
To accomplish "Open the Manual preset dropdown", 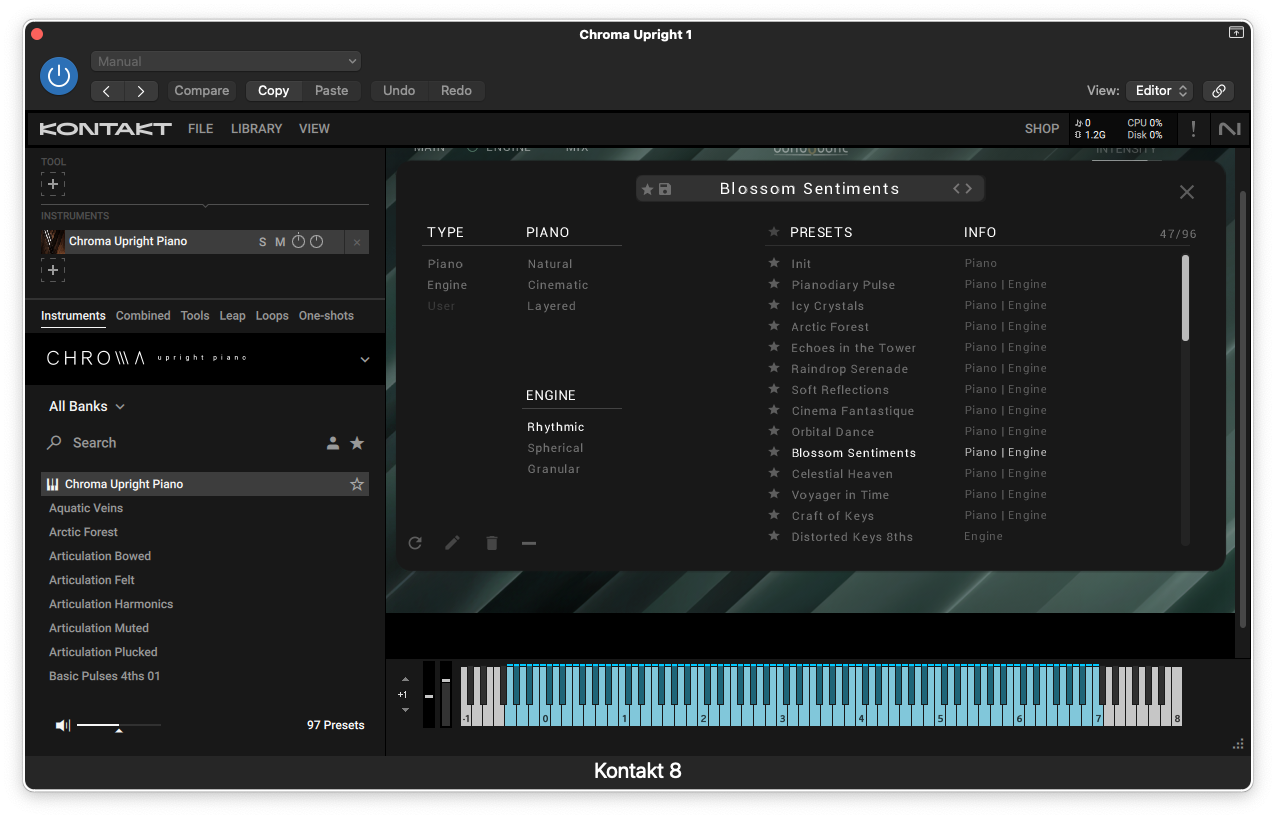I will [x=226, y=61].
